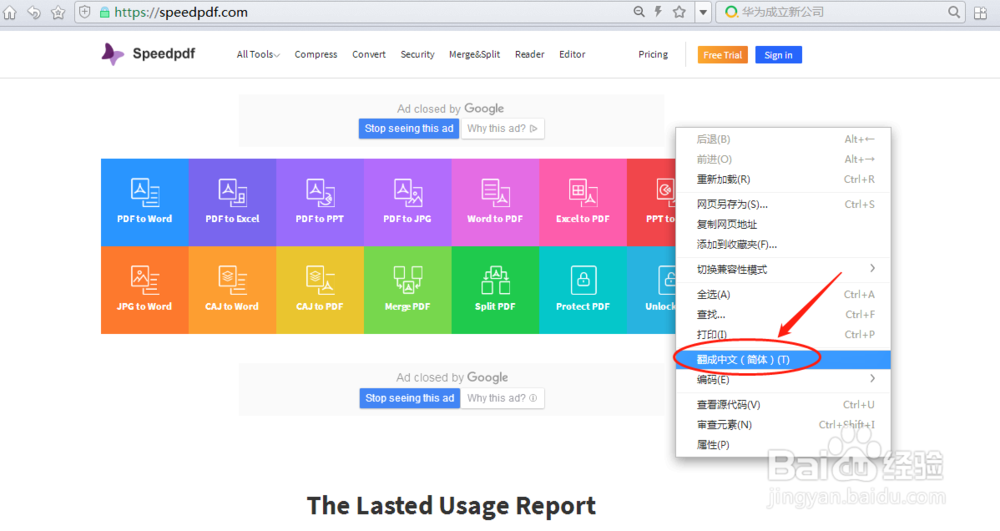Image resolution: width=1000 pixels, height=531 pixels.
Task: Expand the All Tools menu
Action: (258, 55)
